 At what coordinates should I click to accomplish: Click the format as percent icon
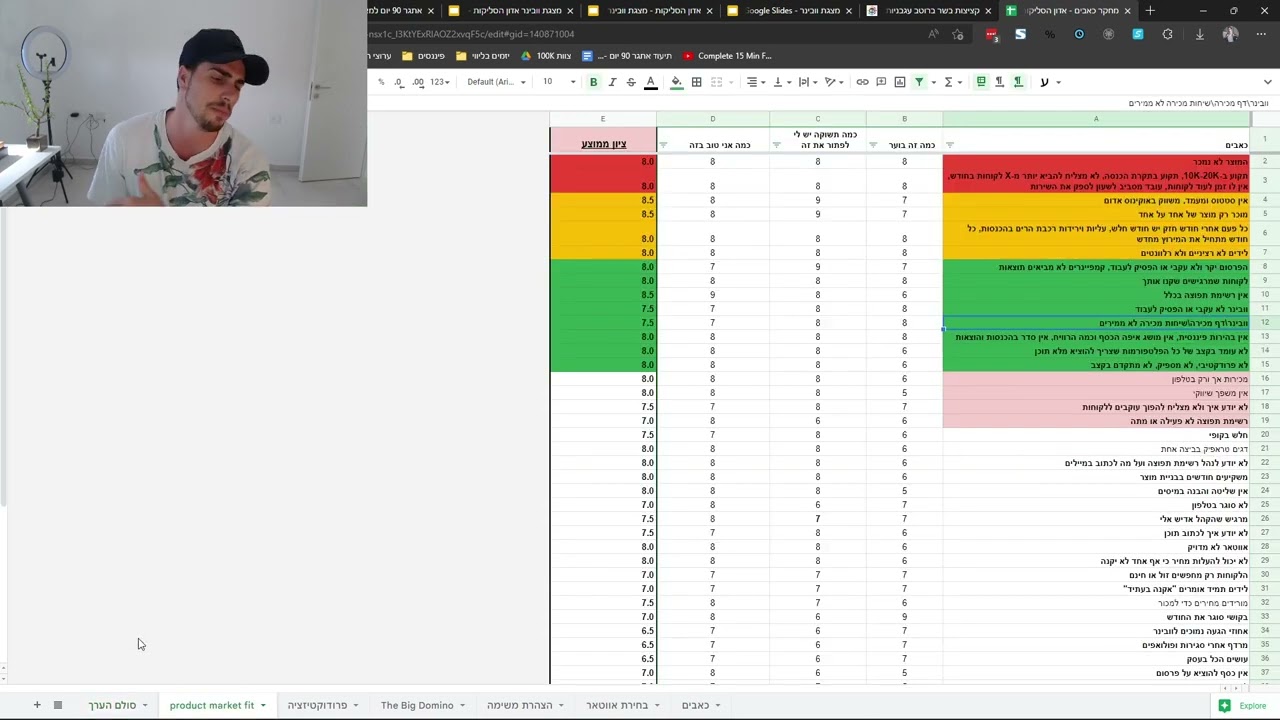click(381, 82)
